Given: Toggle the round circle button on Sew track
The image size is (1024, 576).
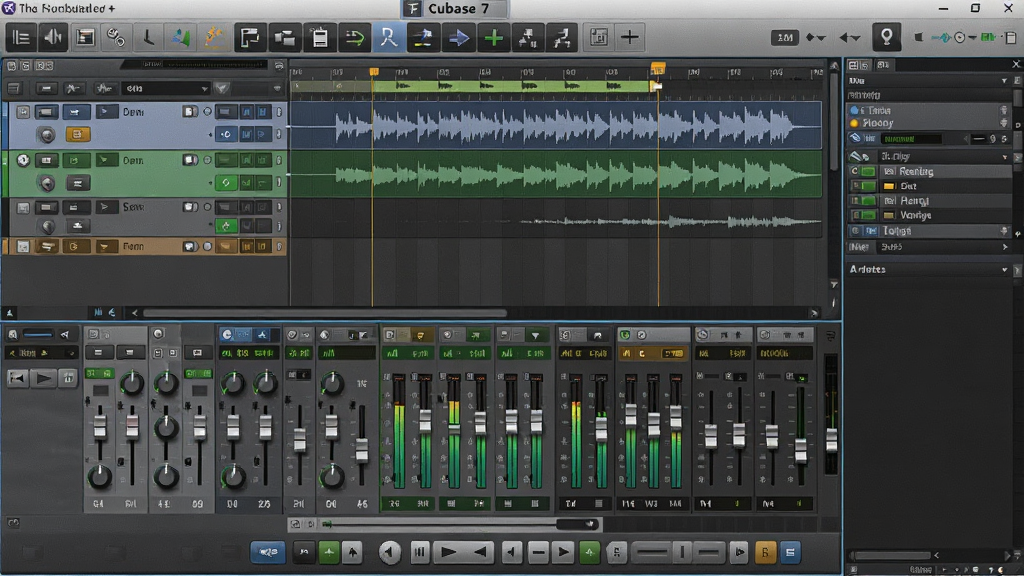Looking at the screenshot, I should click(x=208, y=207).
